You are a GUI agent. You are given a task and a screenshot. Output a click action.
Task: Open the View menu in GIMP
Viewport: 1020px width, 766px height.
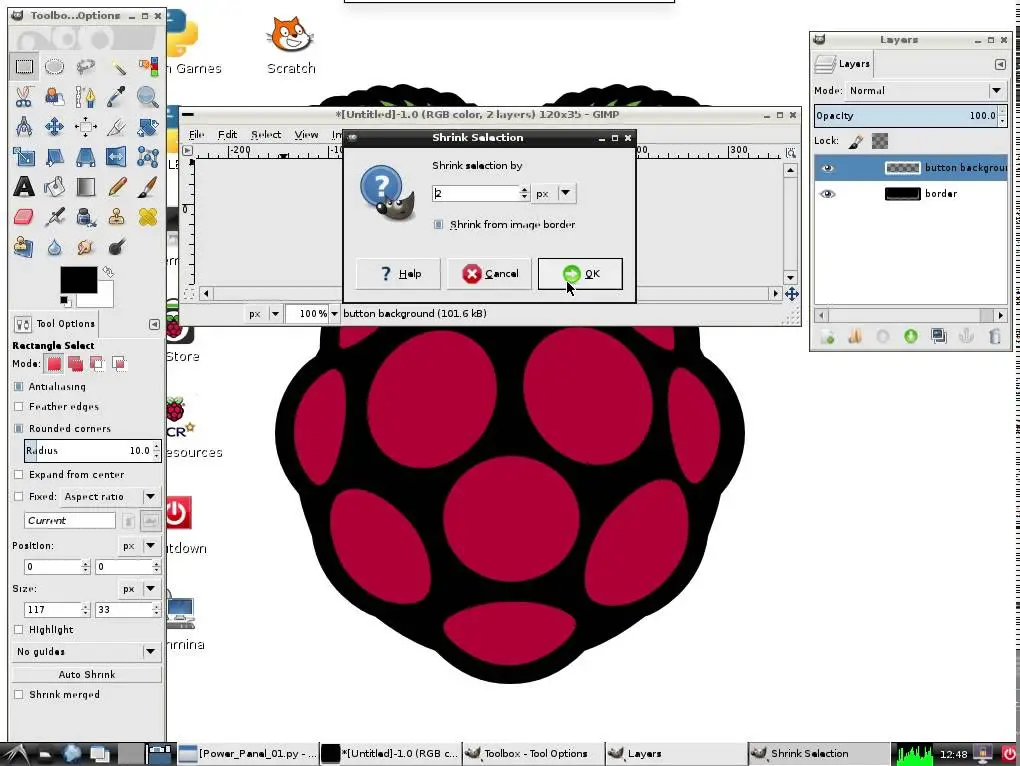tap(306, 135)
